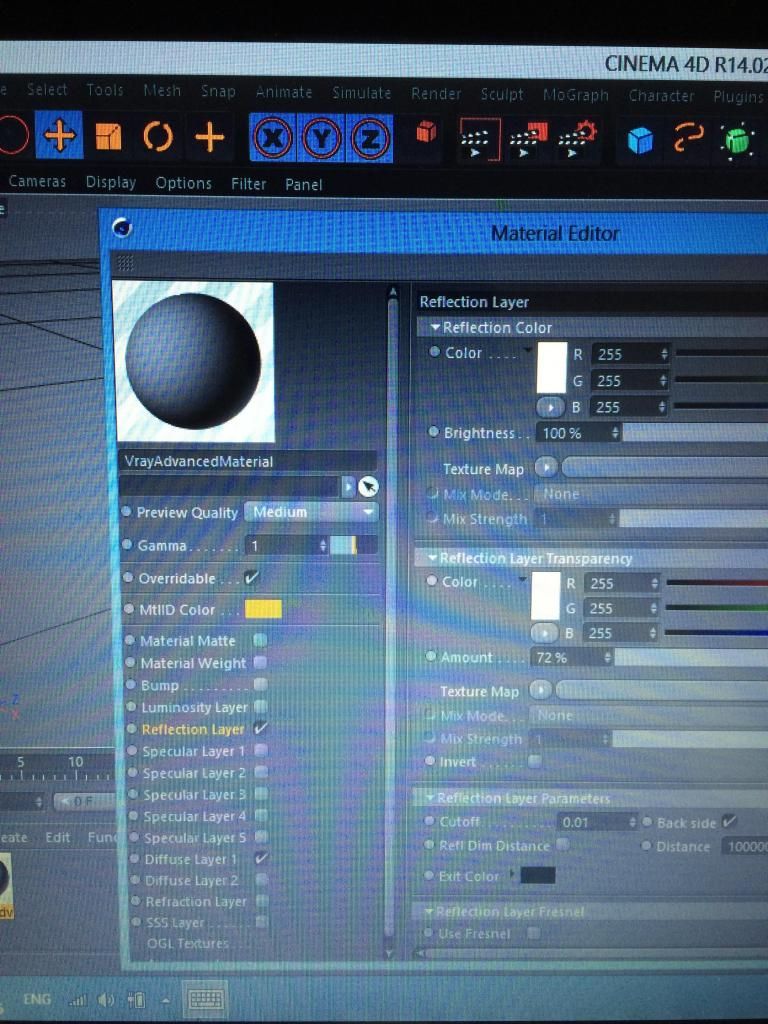Screen dimensions: 768x1024
Task: Click the Material Editor grip handle
Action: [x=125, y=263]
